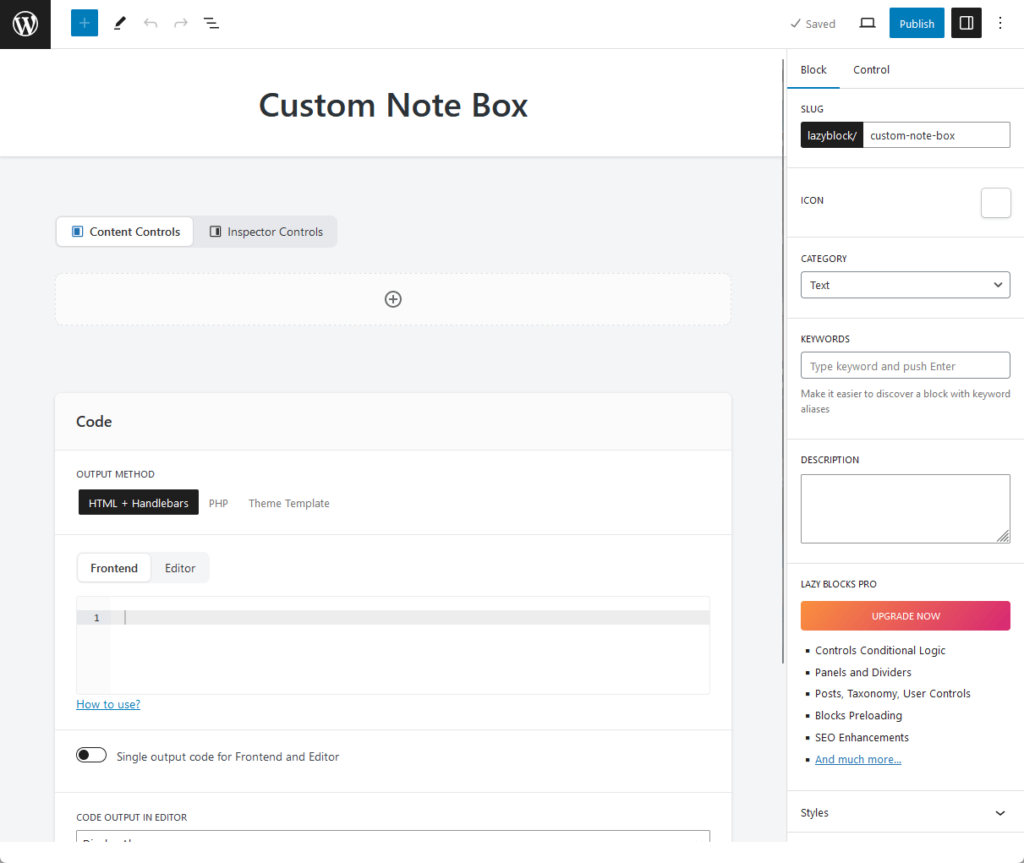Click the LAZY BLOCKS PRO heading
This screenshot has height=863, width=1024.
pos(839,584)
